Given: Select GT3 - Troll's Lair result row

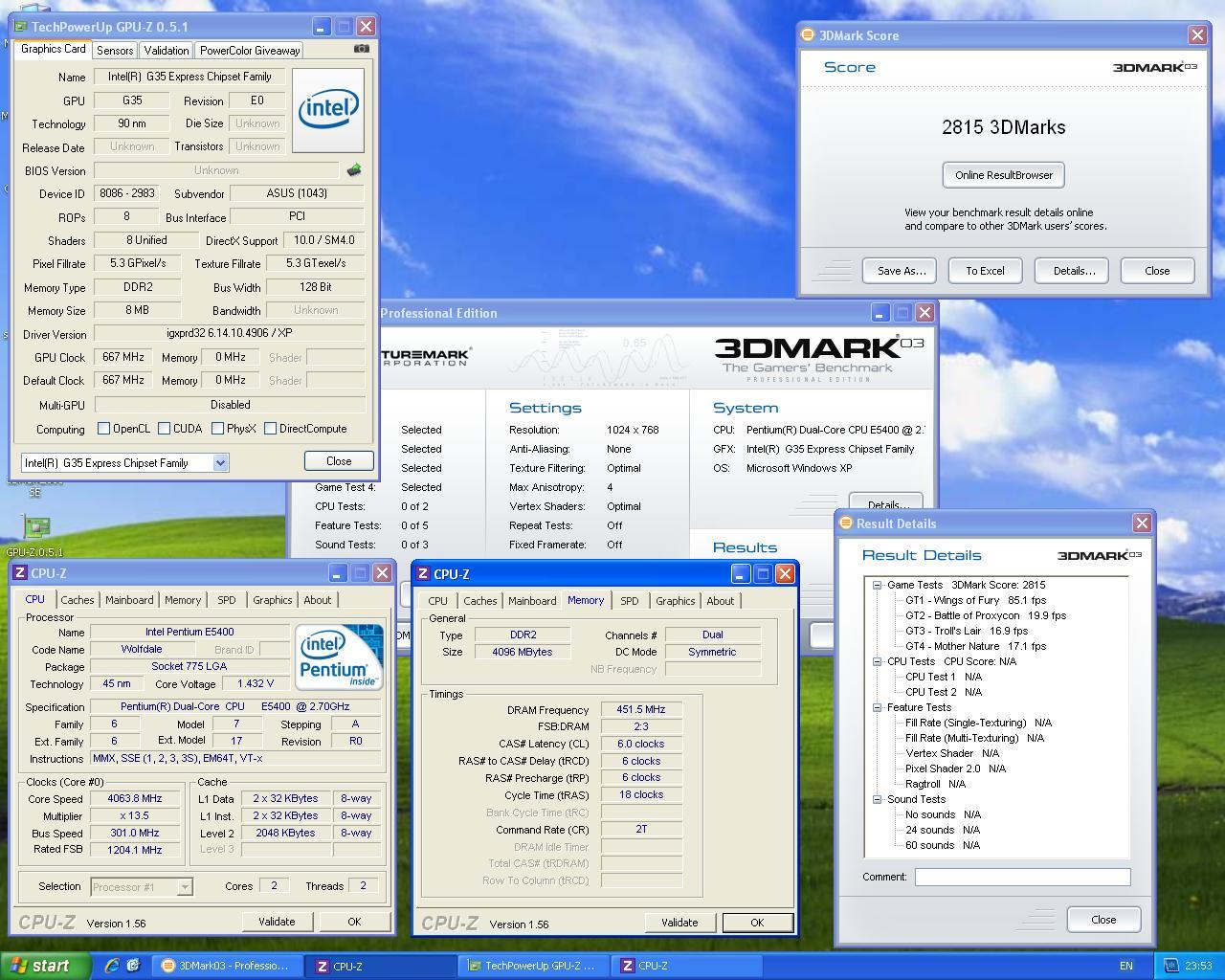Looking at the screenshot, I should tap(967, 631).
